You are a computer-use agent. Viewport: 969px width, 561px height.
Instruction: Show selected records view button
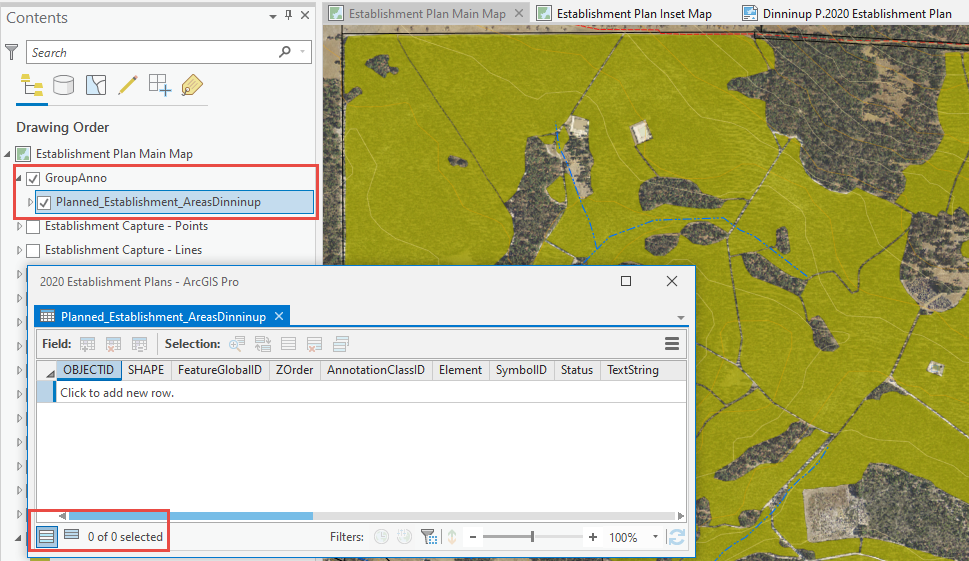coord(72,535)
